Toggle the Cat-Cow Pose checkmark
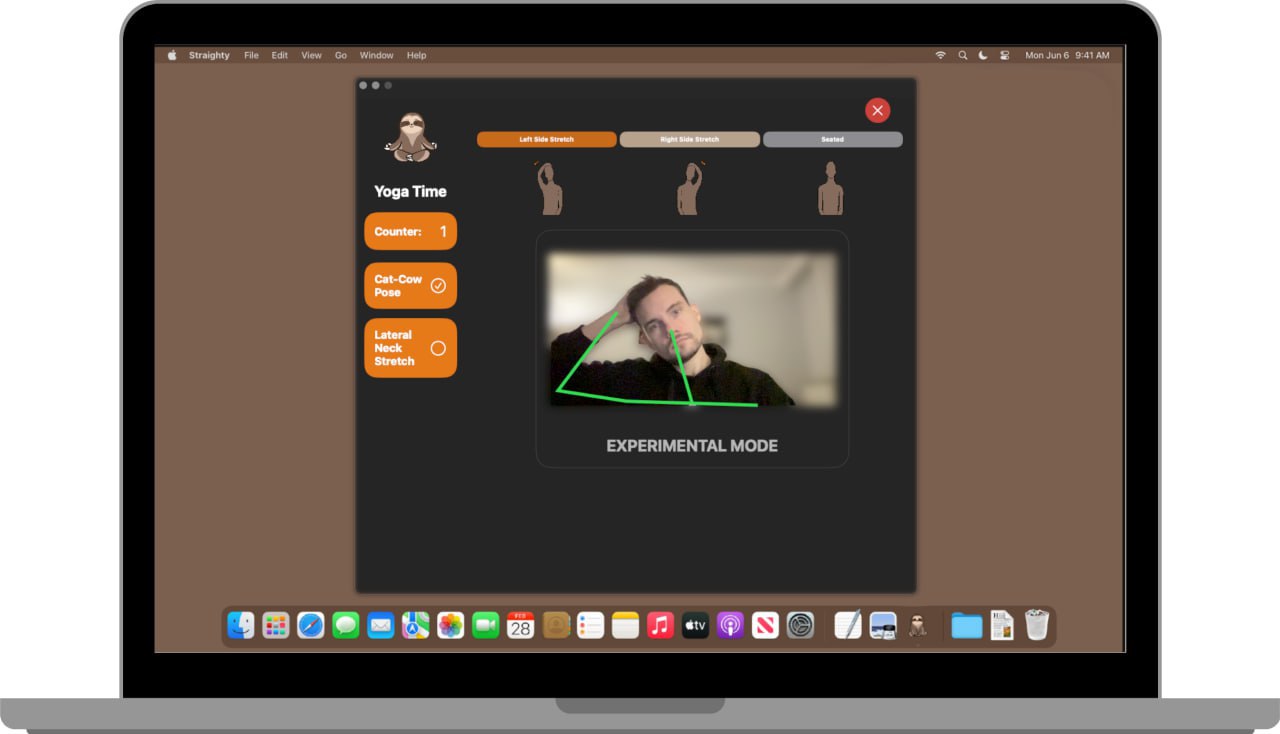Screen dimensions: 1280x734 click(x=438, y=286)
